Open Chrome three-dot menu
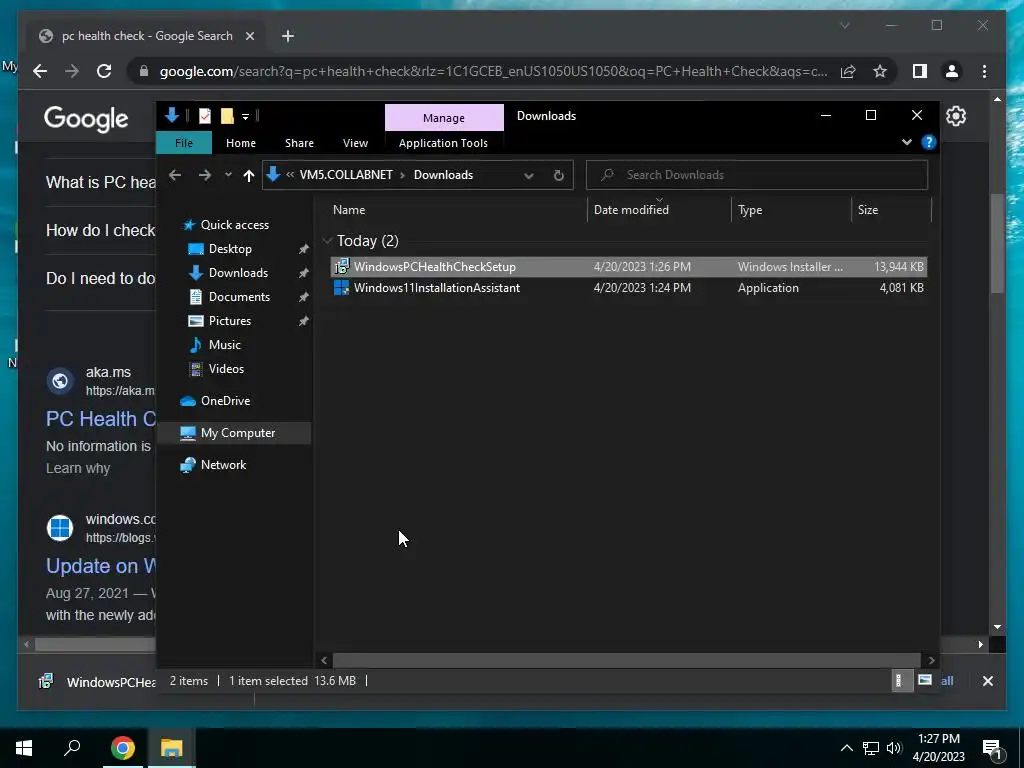Viewport: 1024px width, 768px height. (984, 71)
